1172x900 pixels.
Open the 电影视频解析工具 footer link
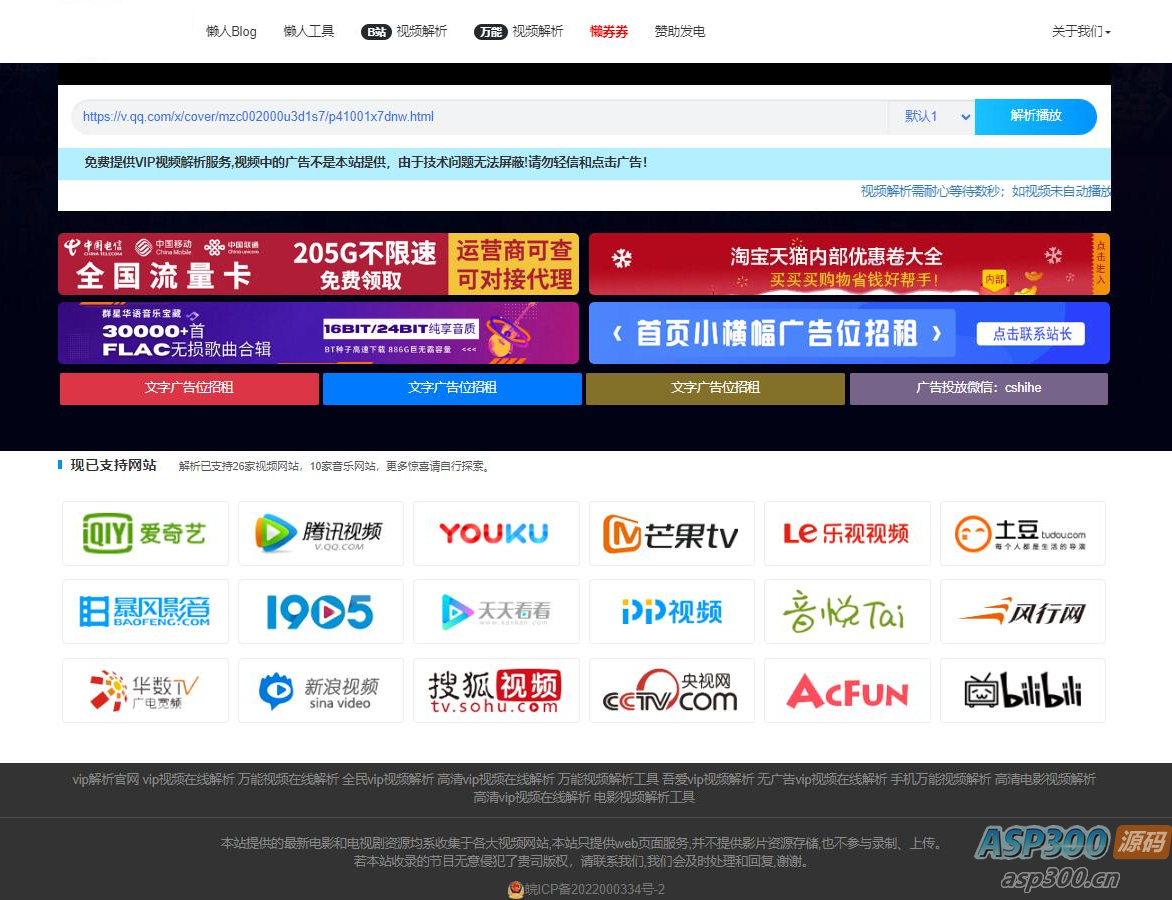pos(644,798)
